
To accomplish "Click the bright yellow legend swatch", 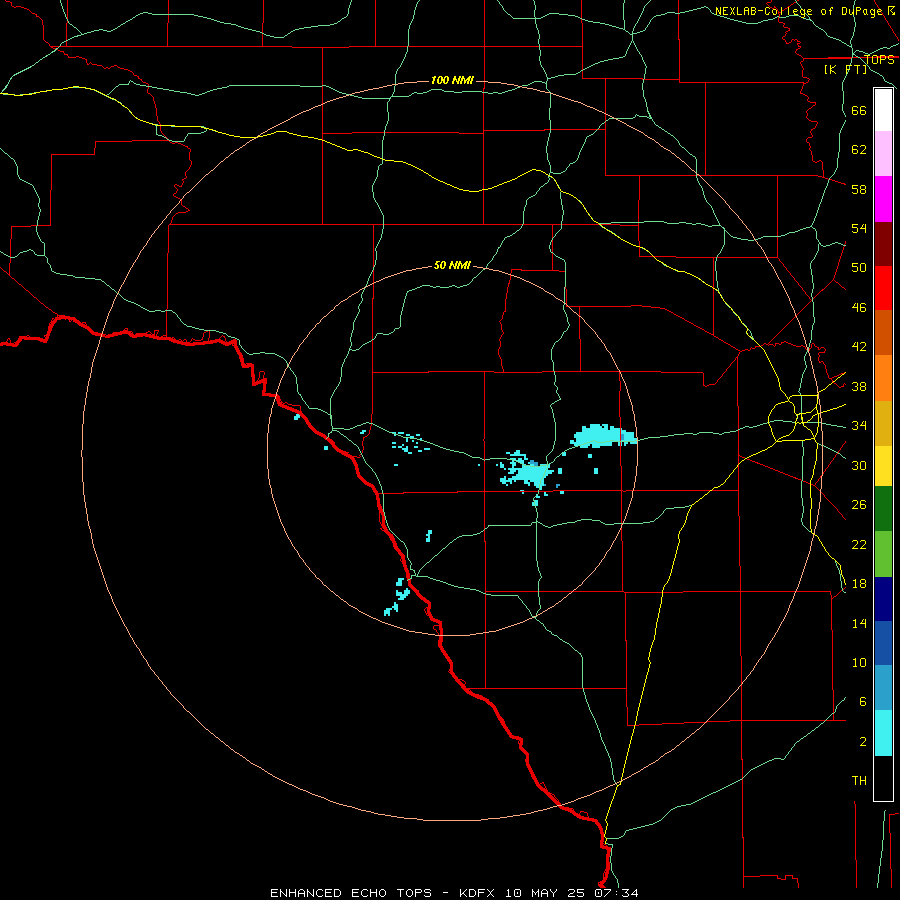I will [883, 466].
